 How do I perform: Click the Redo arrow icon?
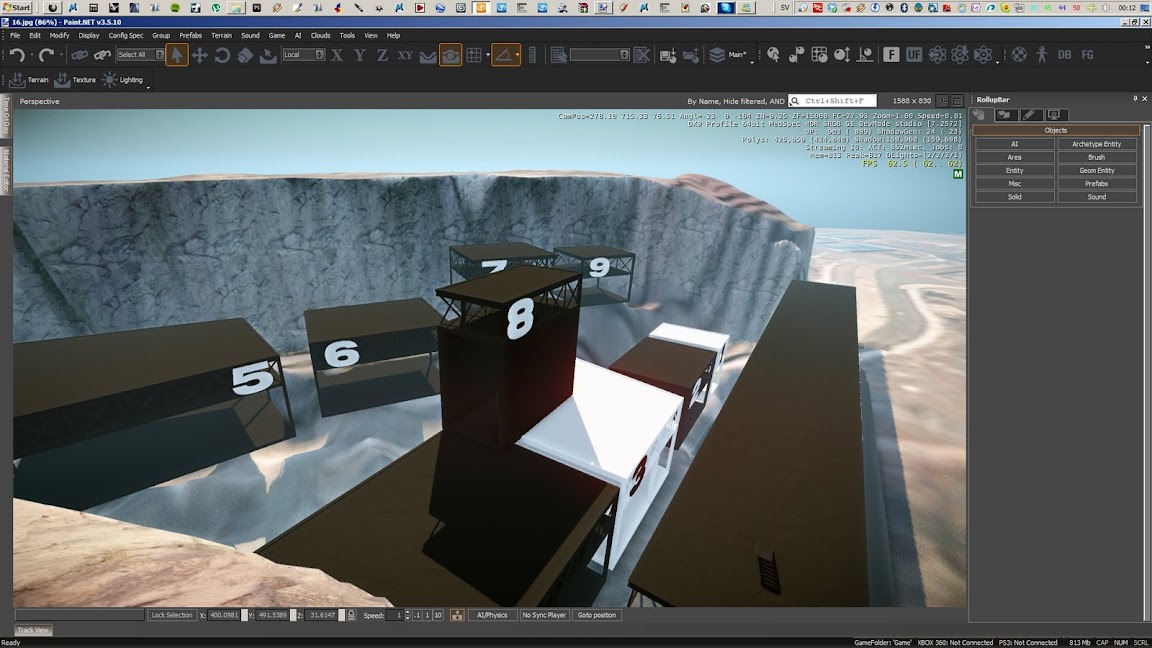tap(46, 55)
